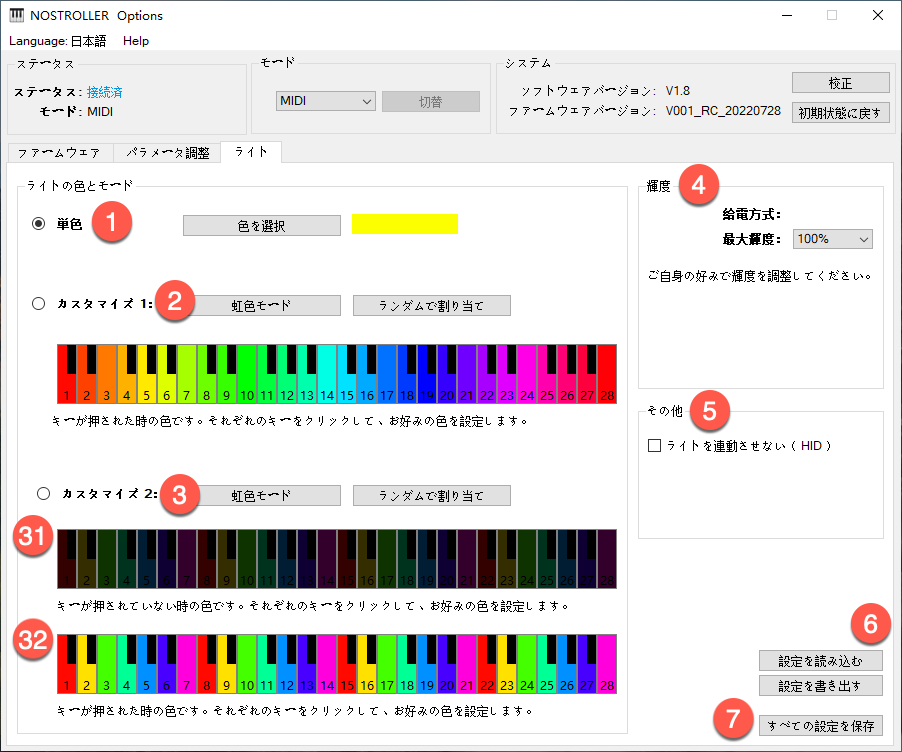Click the yellow single color swatch
Viewport: 902px width, 752px height.
tap(405, 224)
